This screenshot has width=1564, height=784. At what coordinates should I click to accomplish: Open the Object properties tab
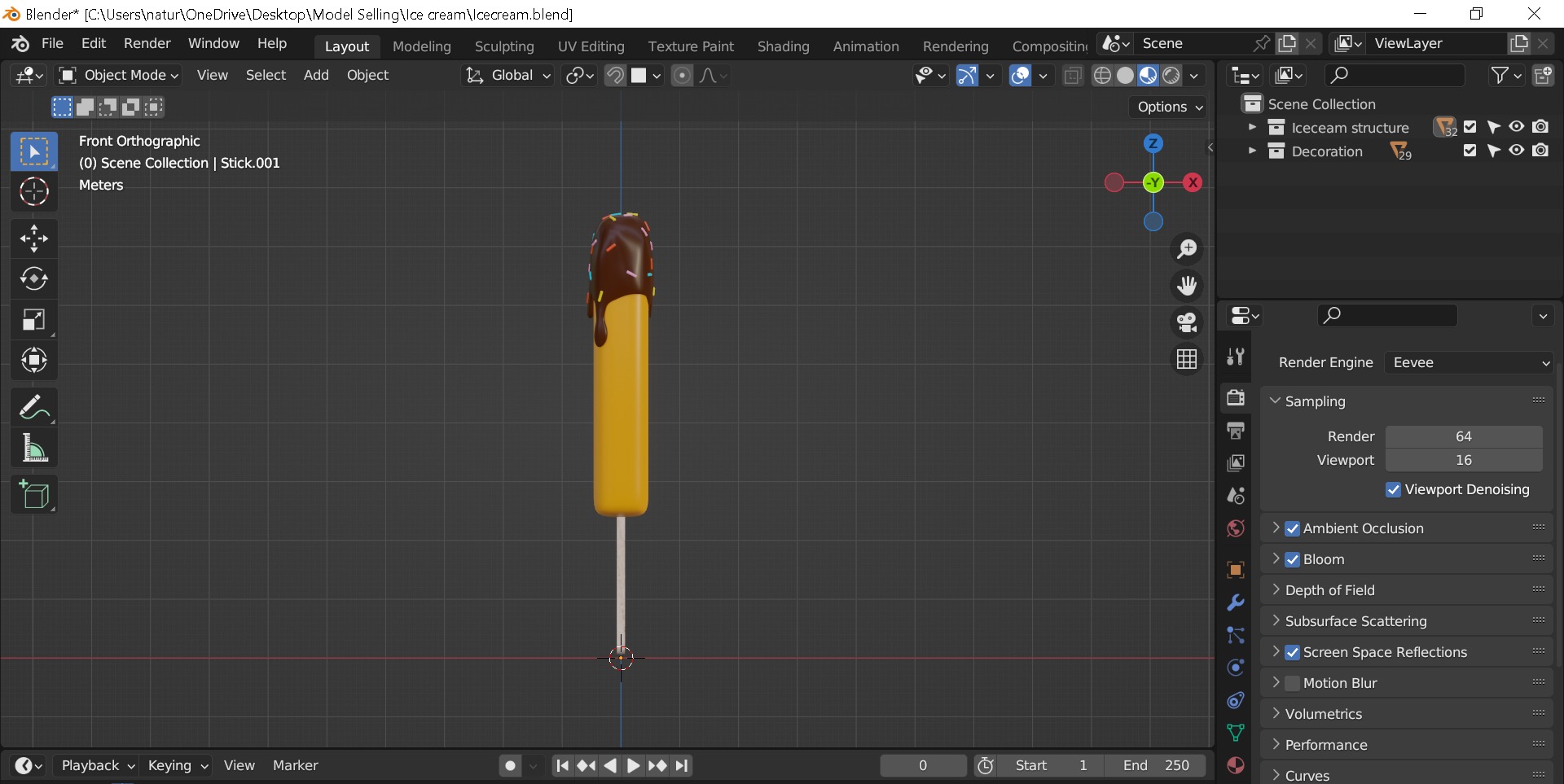pyautogui.click(x=1236, y=570)
